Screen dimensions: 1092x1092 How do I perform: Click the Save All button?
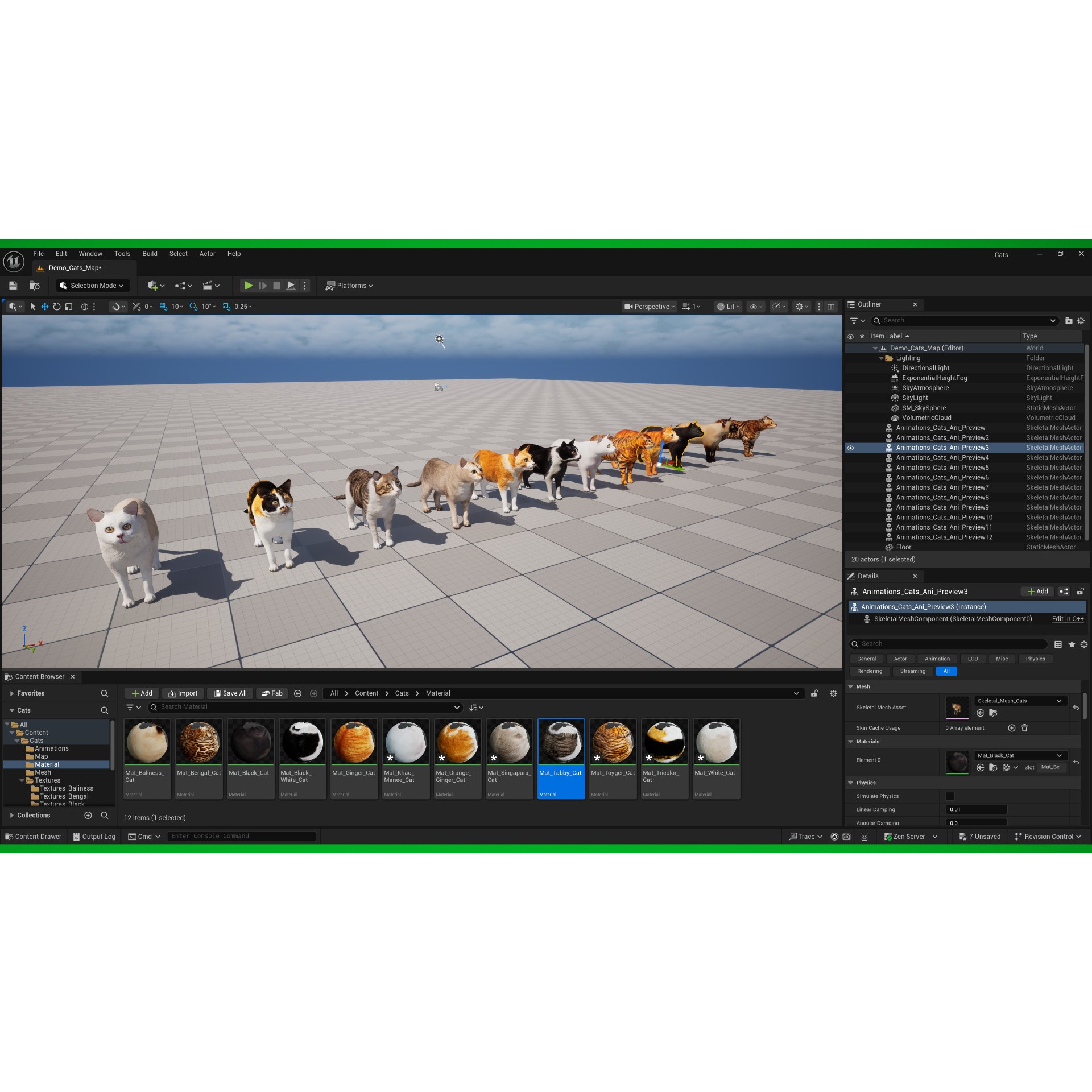click(230, 693)
